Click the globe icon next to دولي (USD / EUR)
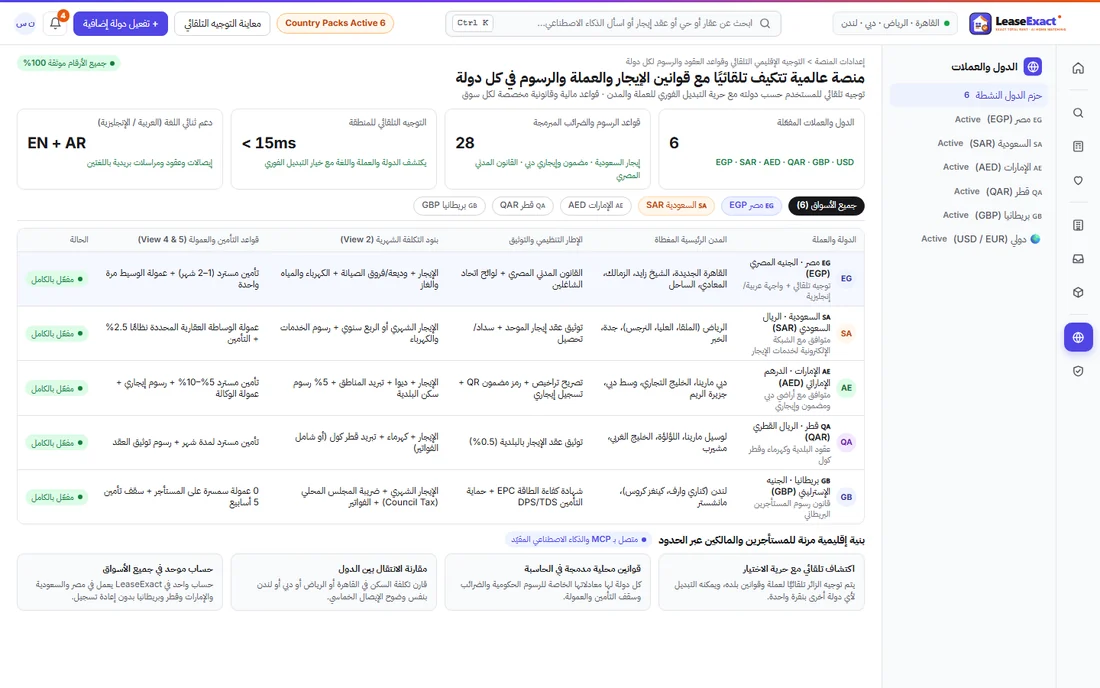The width and height of the screenshot is (1100, 688). click(1035, 239)
